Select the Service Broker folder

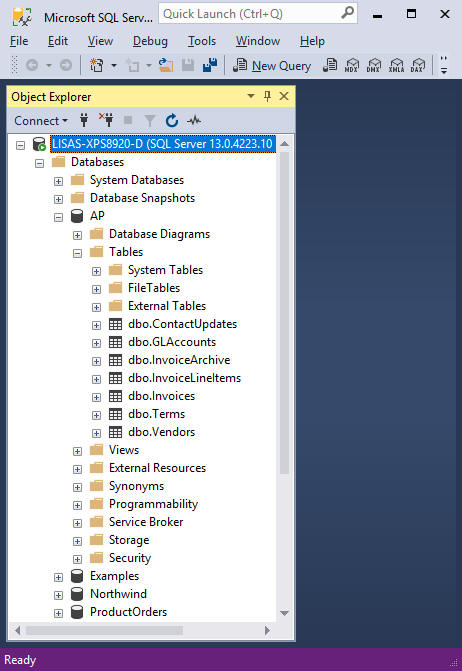pyautogui.click(x=146, y=522)
